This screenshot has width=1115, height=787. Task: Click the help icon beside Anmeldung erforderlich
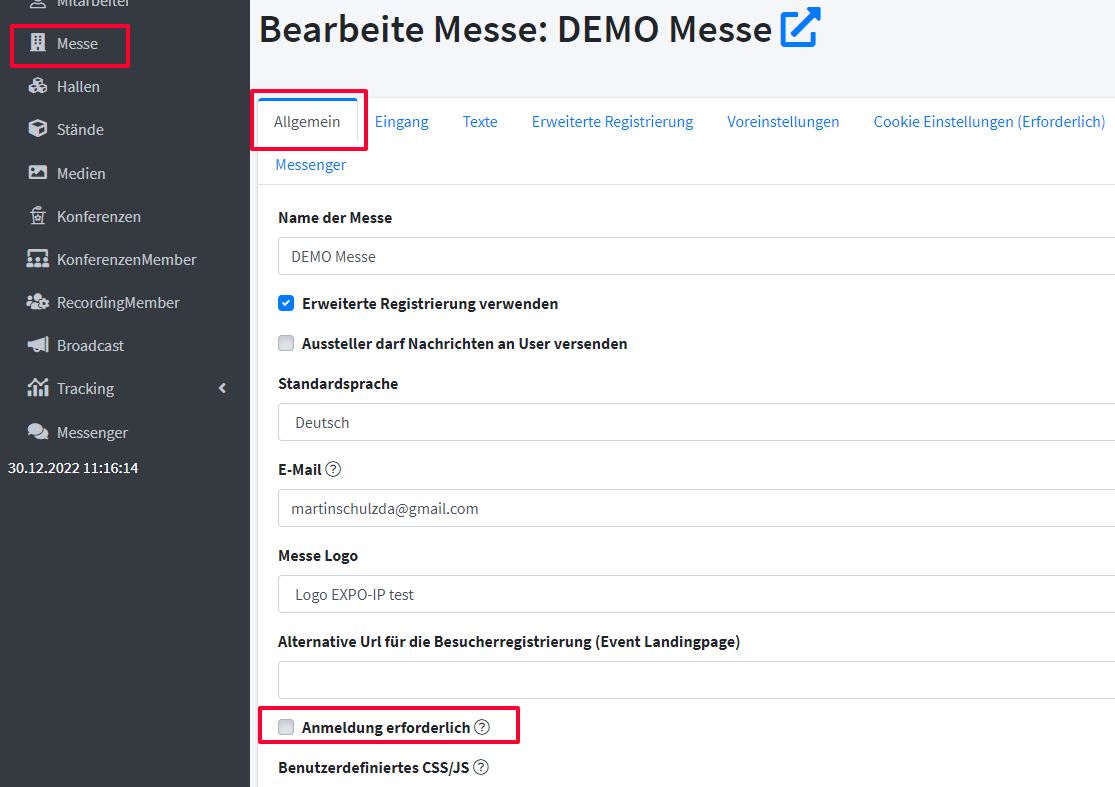[x=482, y=727]
